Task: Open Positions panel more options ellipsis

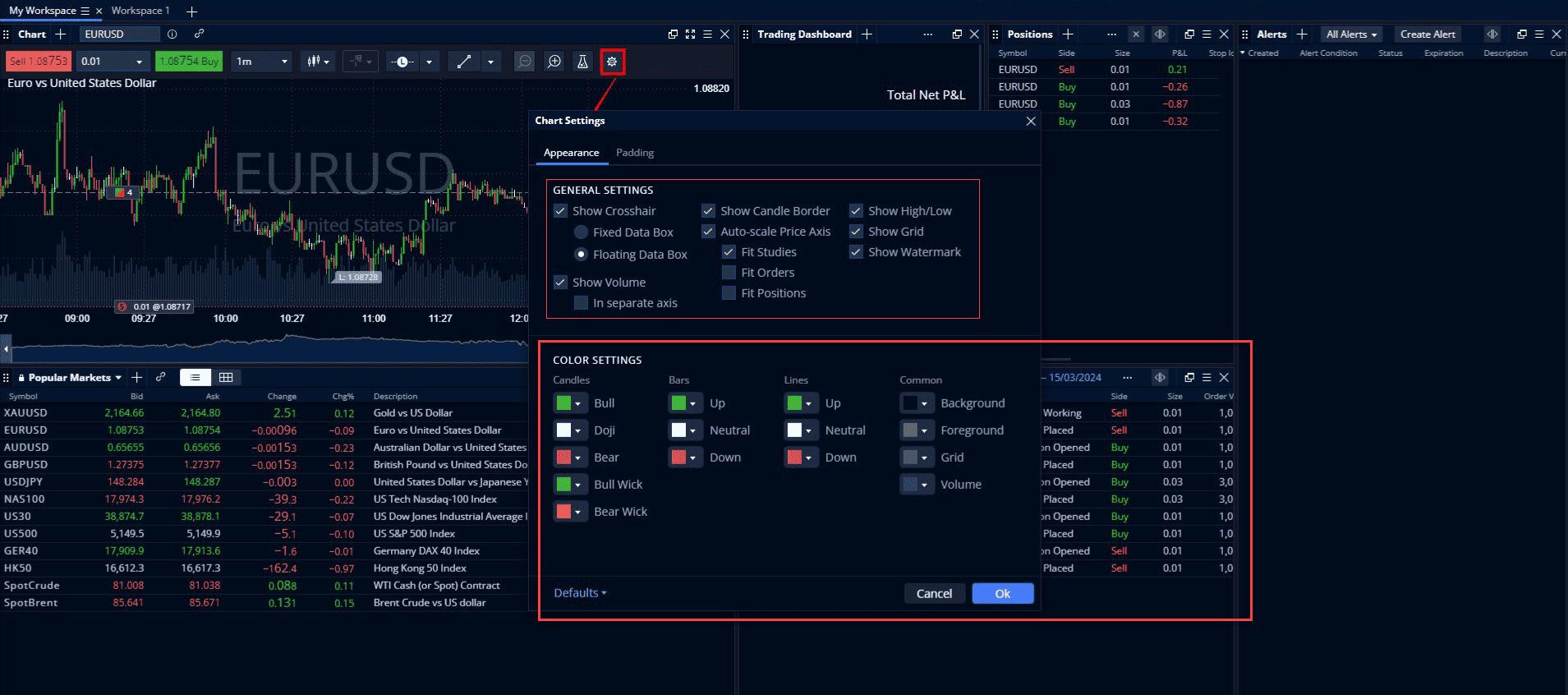Action: 1111,35
